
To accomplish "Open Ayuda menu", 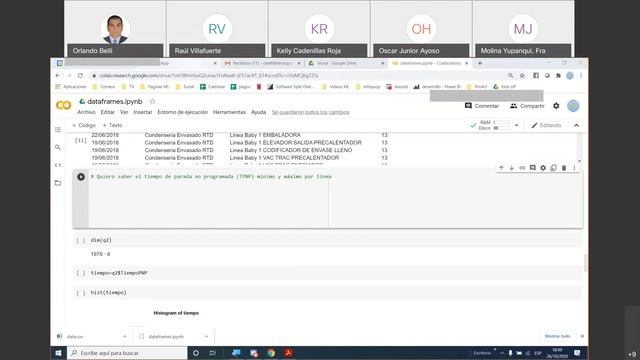I will [258, 112].
